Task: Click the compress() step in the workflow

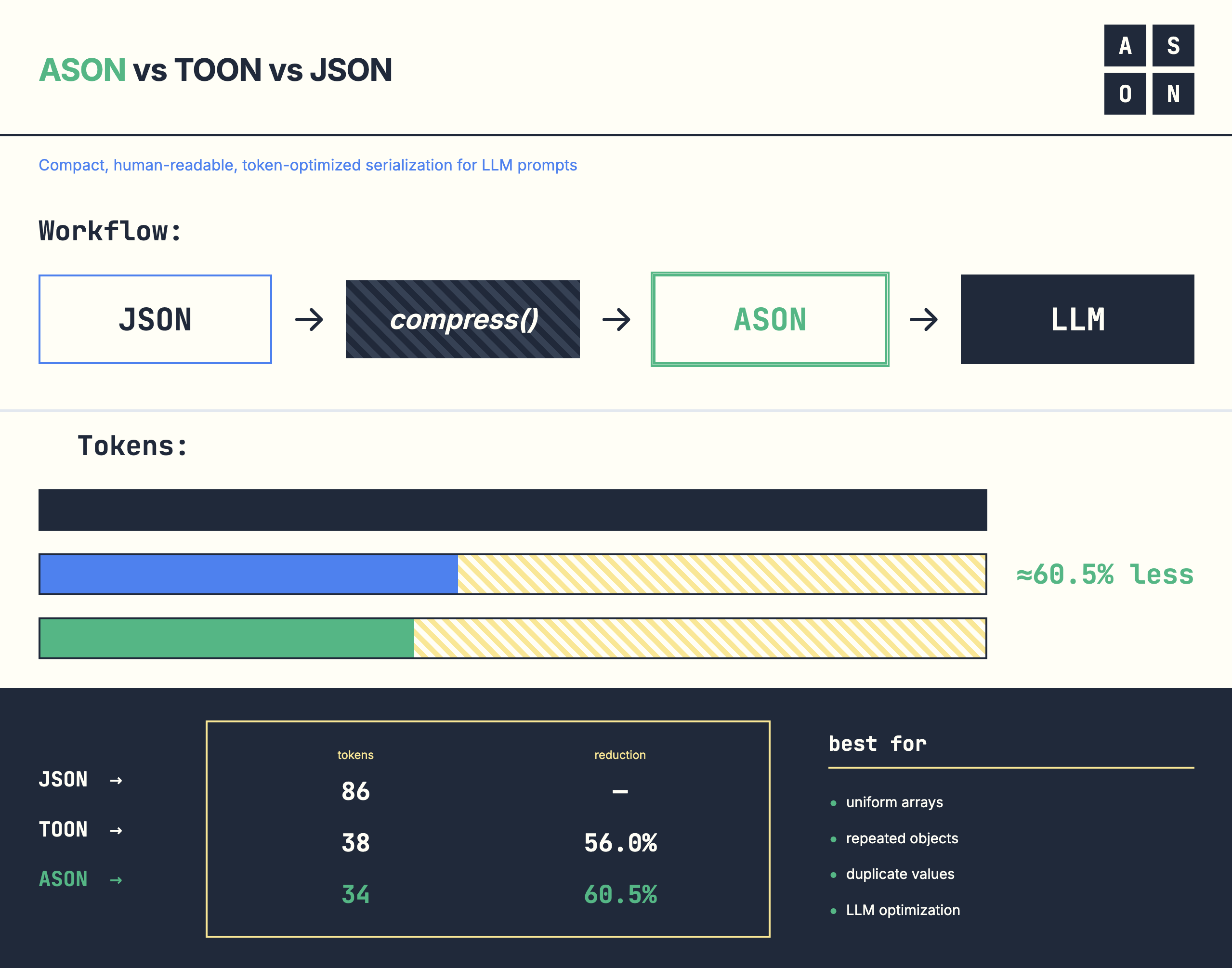Action: pyautogui.click(x=462, y=319)
